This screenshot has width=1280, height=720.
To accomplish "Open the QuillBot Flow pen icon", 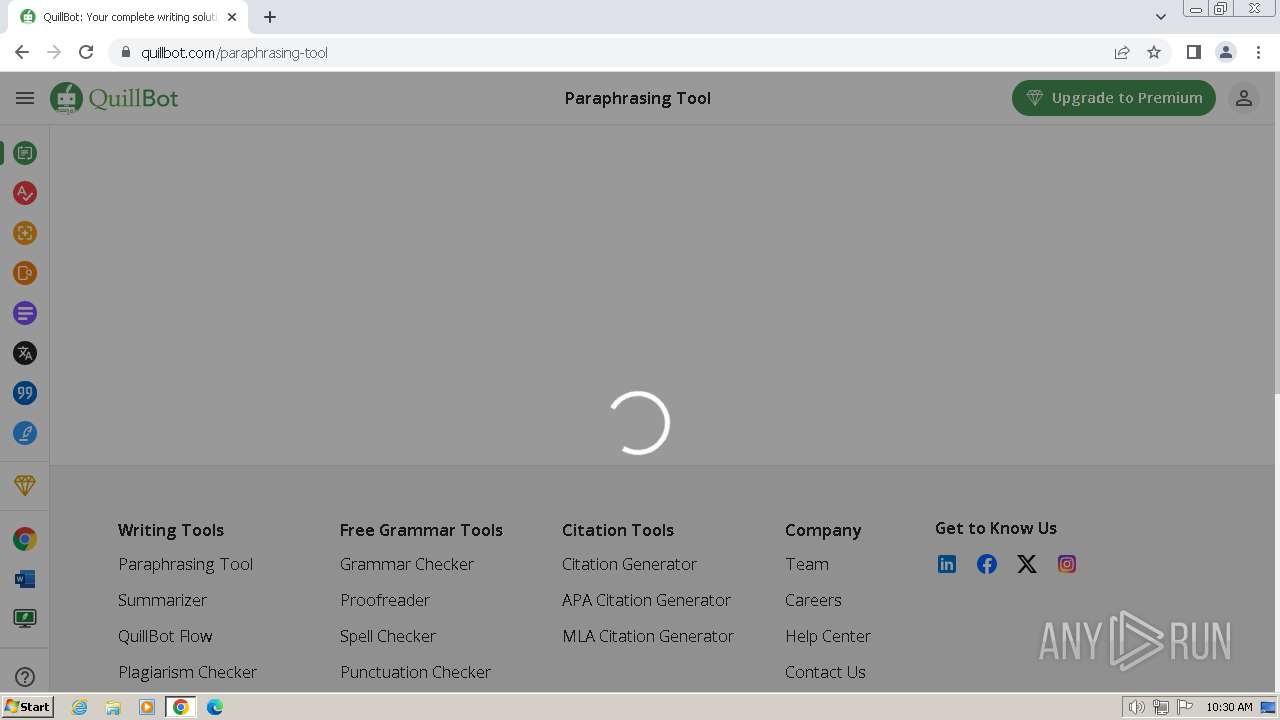I will click(25, 433).
